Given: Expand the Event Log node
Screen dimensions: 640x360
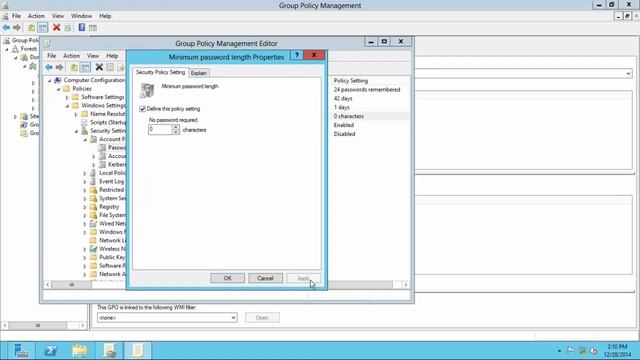Looking at the screenshot, I should point(85,182).
